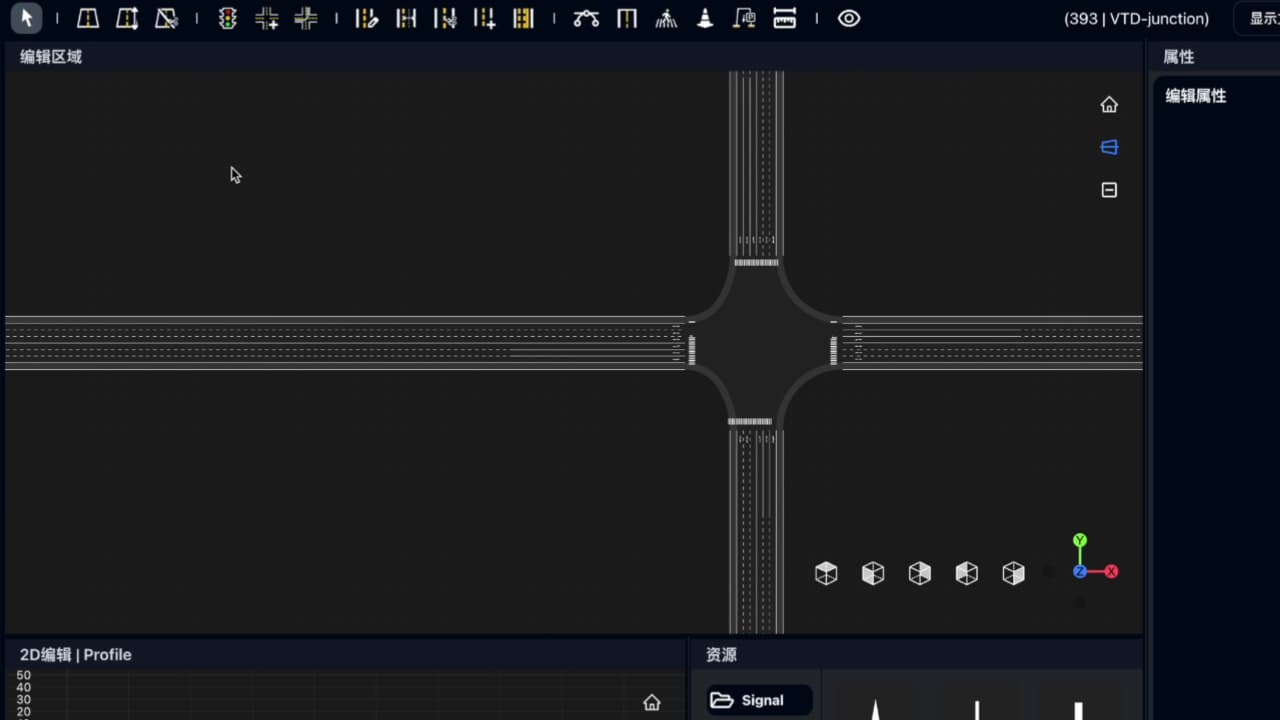Open the 2D编辑 | Profile panel tab
Screen dimensions: 1280x720
coord(76,655)
